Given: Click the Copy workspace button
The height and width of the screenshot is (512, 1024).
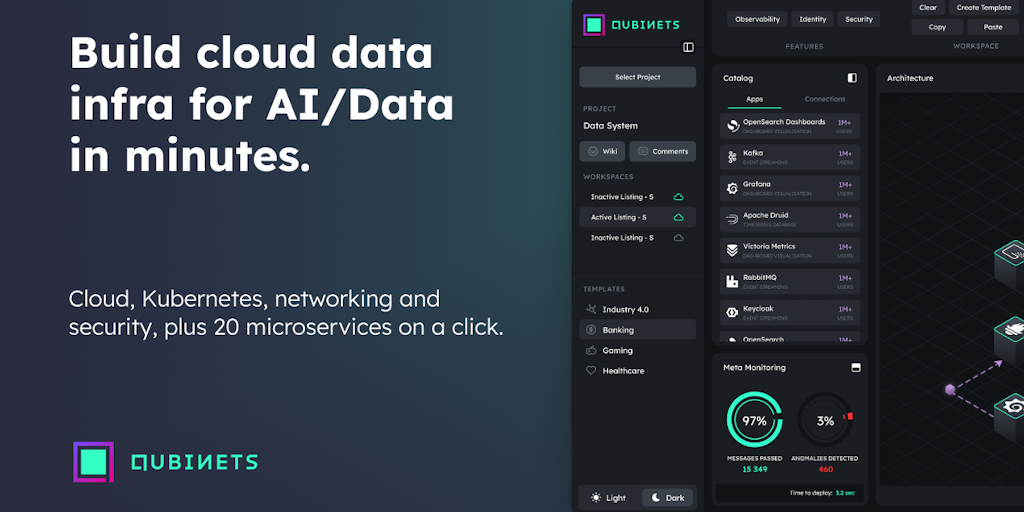Looking at the screenshot, I should click(x=937, y=27).
